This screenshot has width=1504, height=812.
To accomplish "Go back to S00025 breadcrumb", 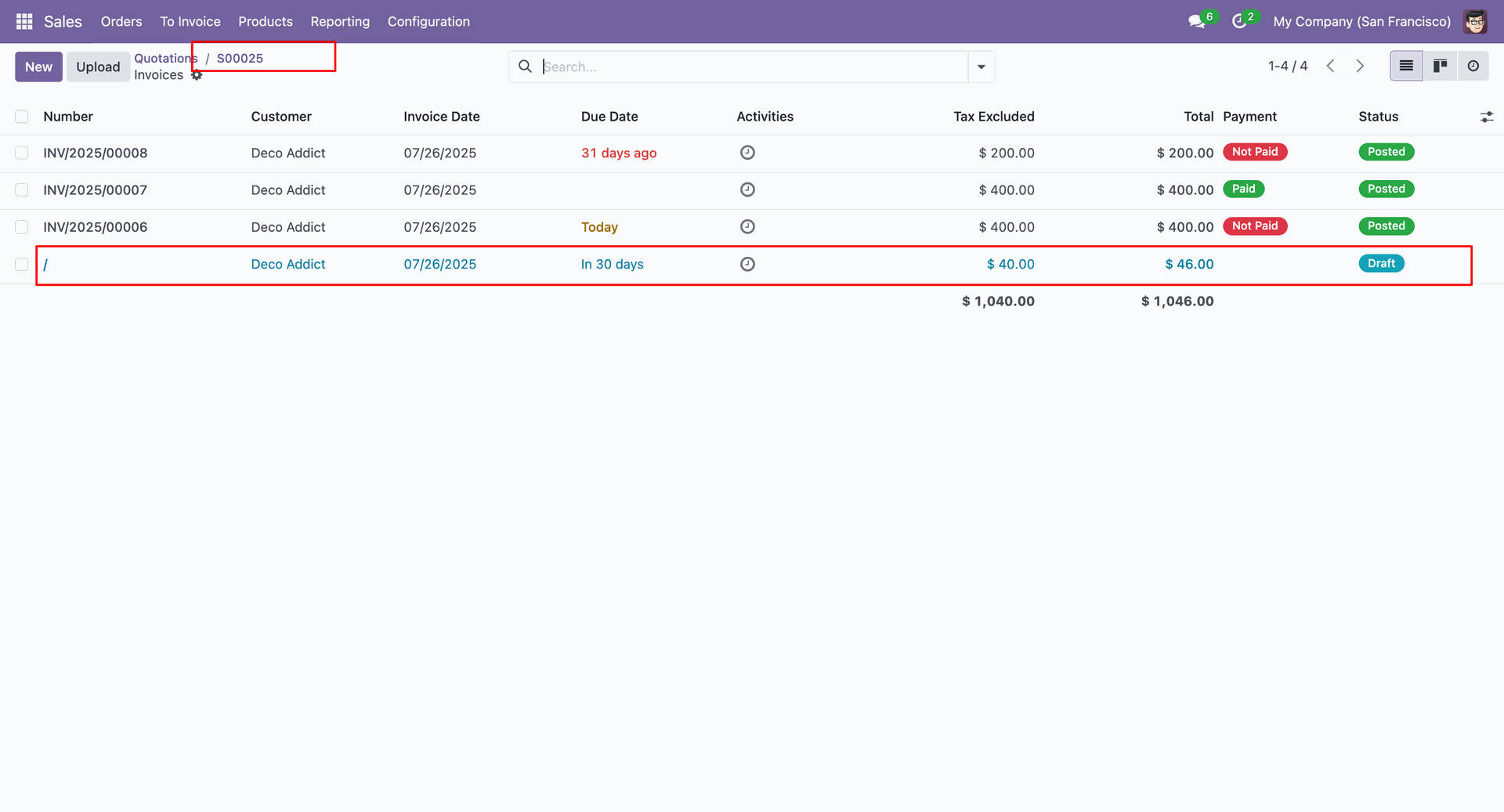I will [240, 58].
